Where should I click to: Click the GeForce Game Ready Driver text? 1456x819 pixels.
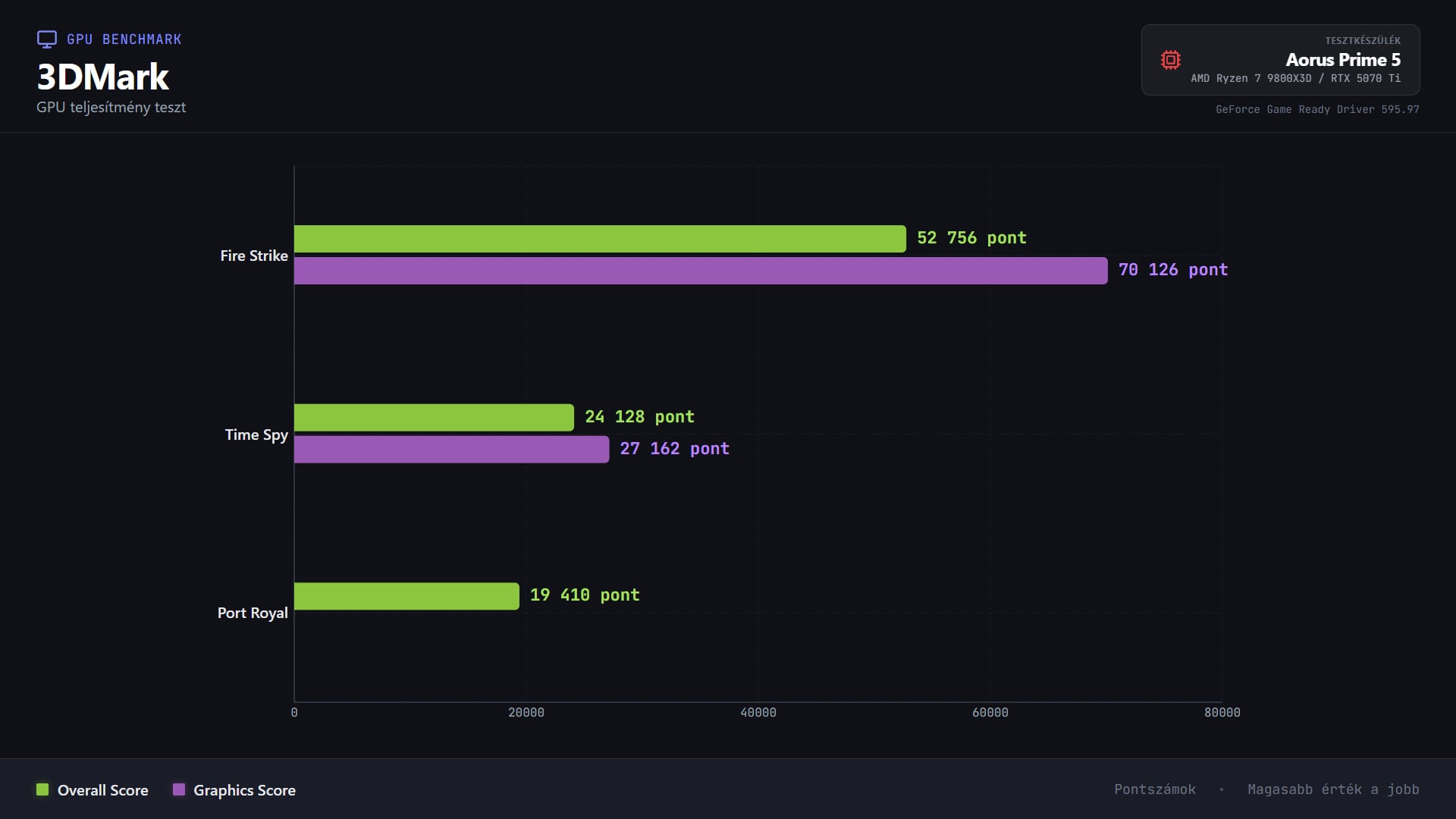1316,109
